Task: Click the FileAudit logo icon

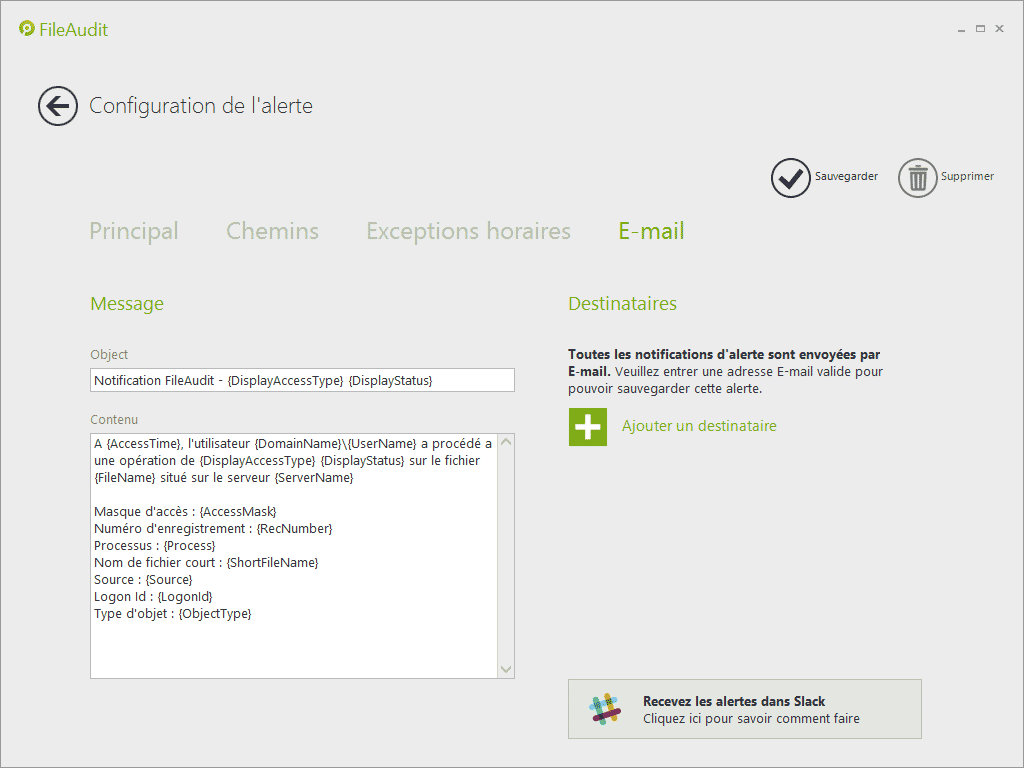Action: (27, 29)
